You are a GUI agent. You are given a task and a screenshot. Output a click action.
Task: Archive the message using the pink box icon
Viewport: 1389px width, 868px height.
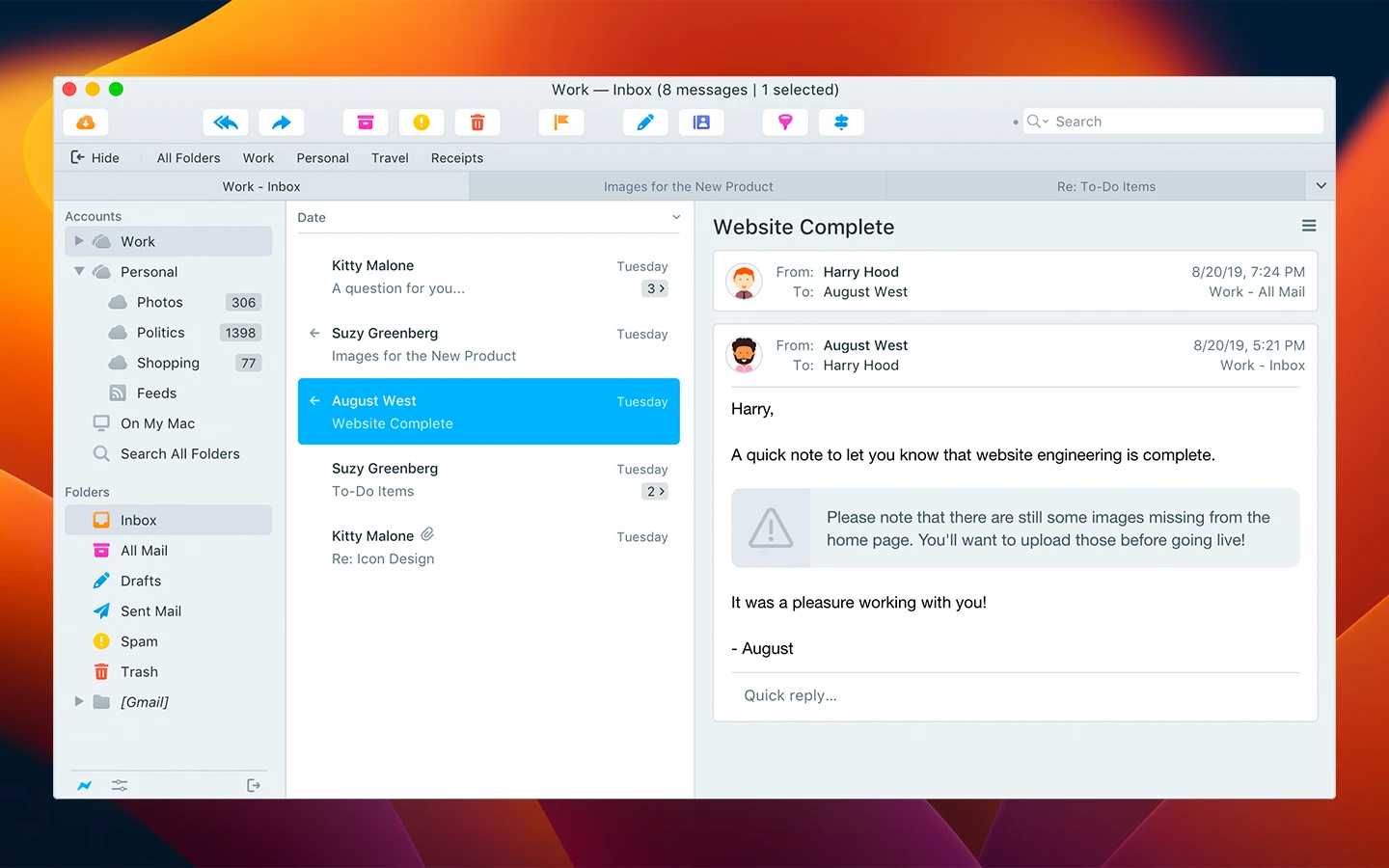366,122
